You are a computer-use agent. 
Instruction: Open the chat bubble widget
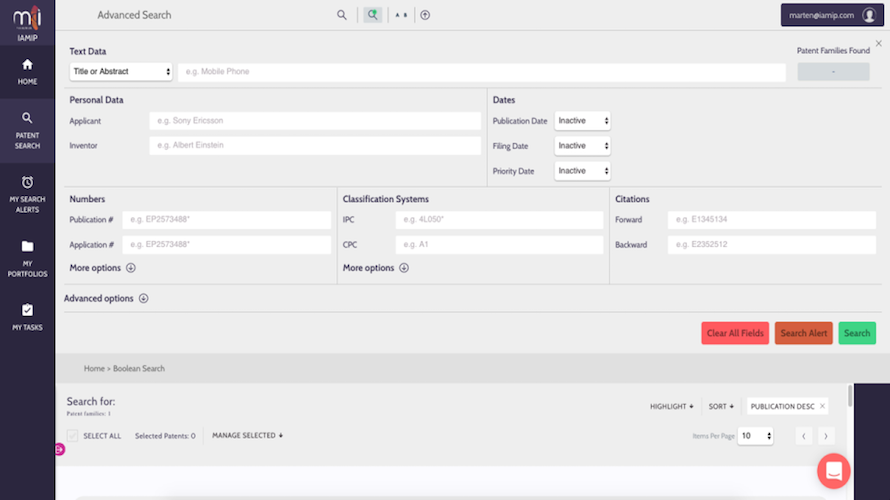(833, 470)
